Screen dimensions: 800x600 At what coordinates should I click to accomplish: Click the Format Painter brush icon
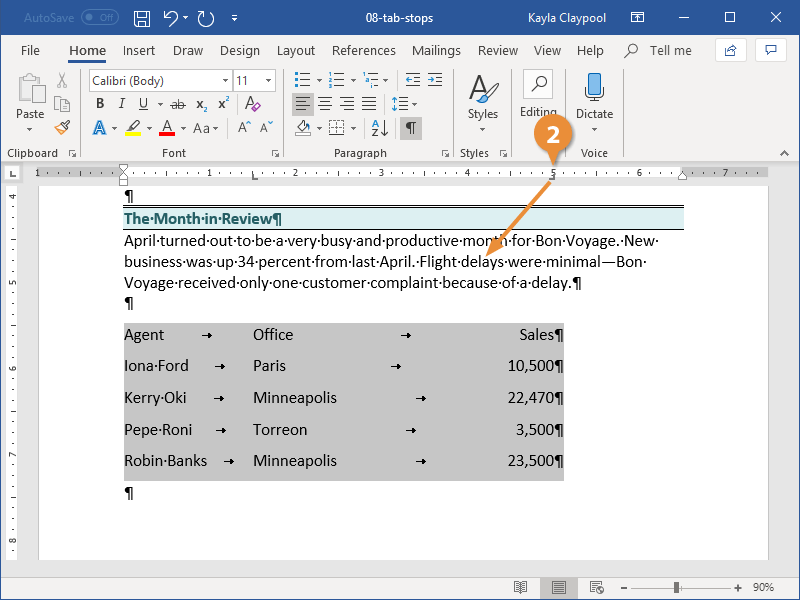[62, 127]
